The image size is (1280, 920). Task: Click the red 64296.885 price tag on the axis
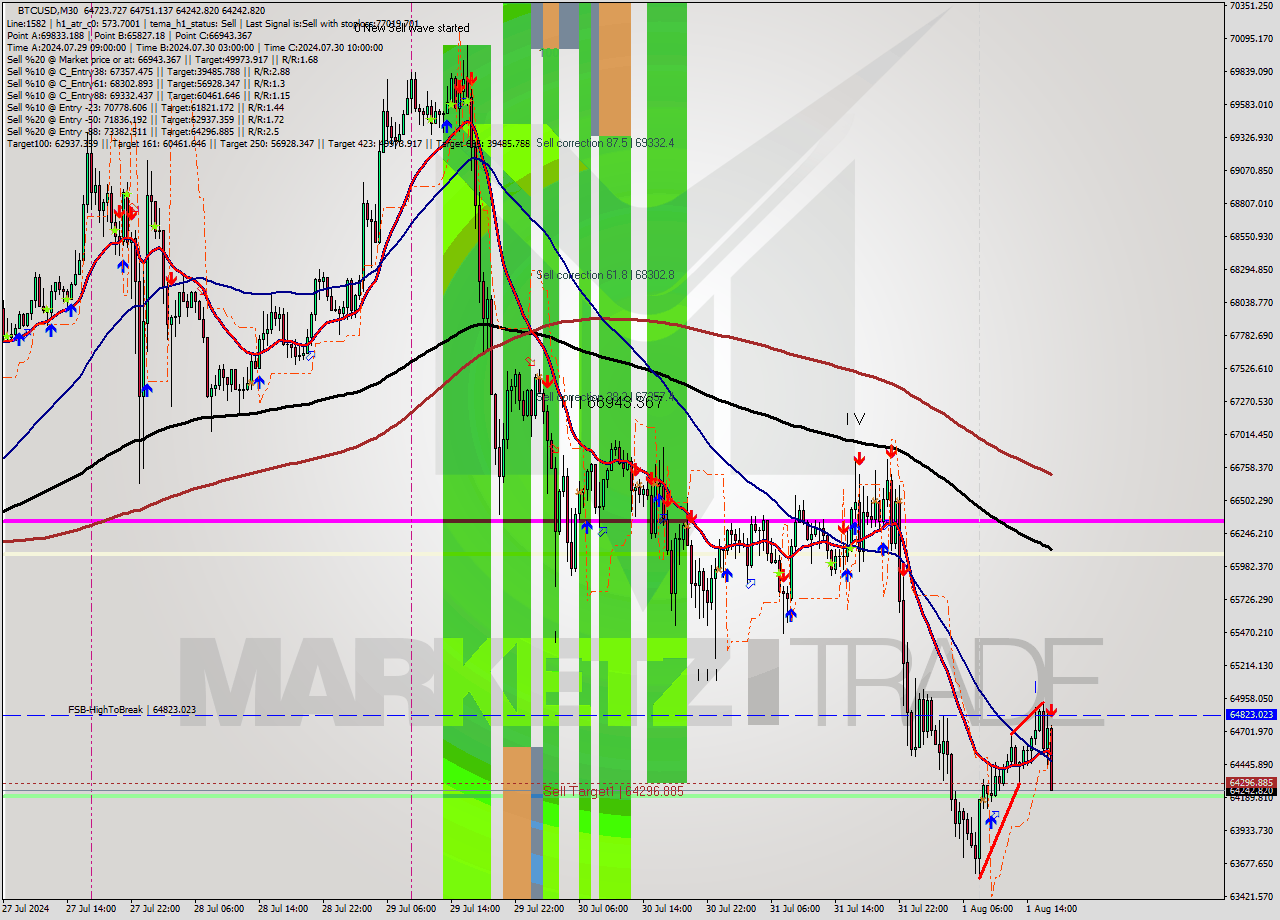click(x=1250, y=782)
